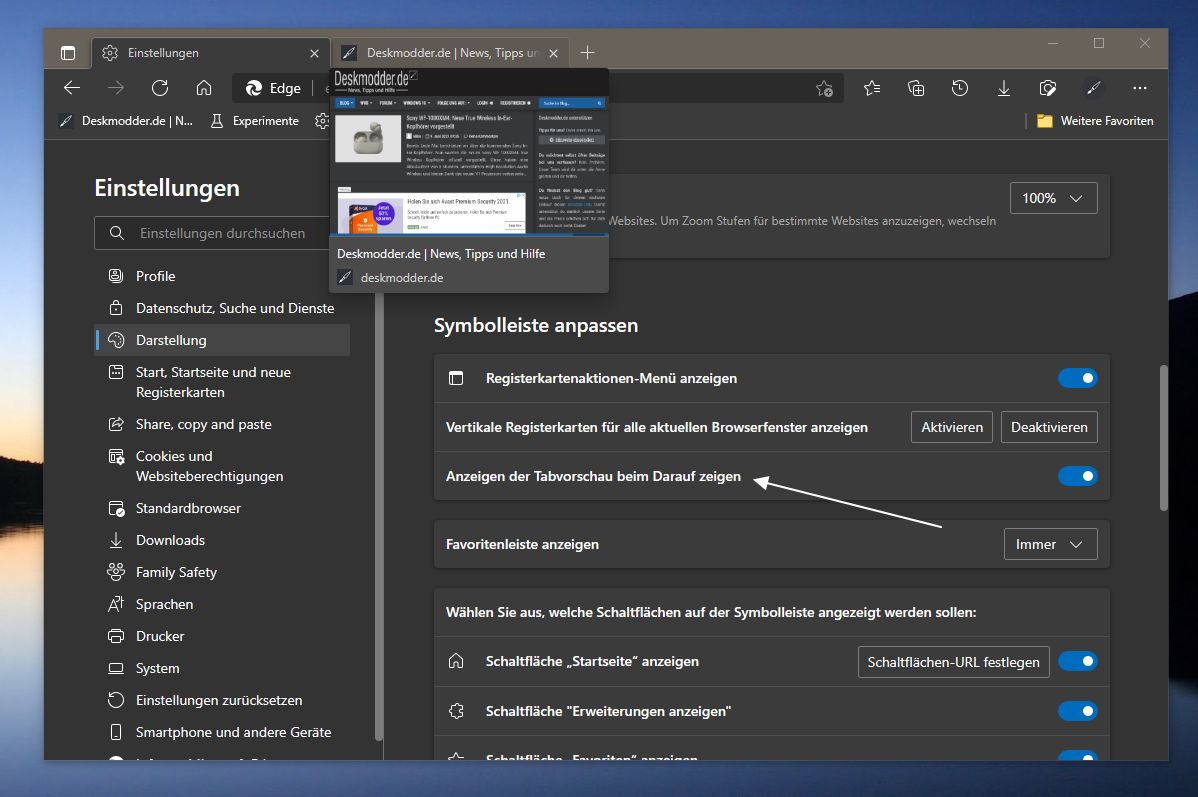Toggle Registerkartenaktionen-Menü anzeigen switch
Viewport: 1198px width, 797px height.
[1077, 378]
